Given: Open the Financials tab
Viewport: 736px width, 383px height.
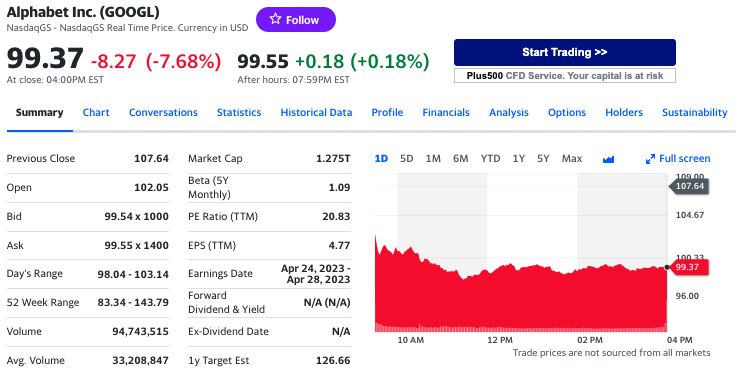Looking at the screenshot, I should [x=446, y=113].
